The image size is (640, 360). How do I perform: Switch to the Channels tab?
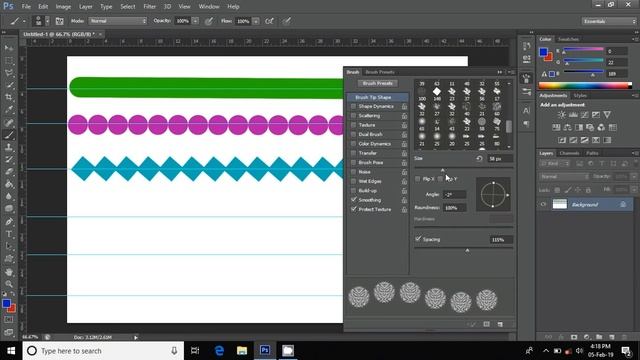(x=569, y=153)
